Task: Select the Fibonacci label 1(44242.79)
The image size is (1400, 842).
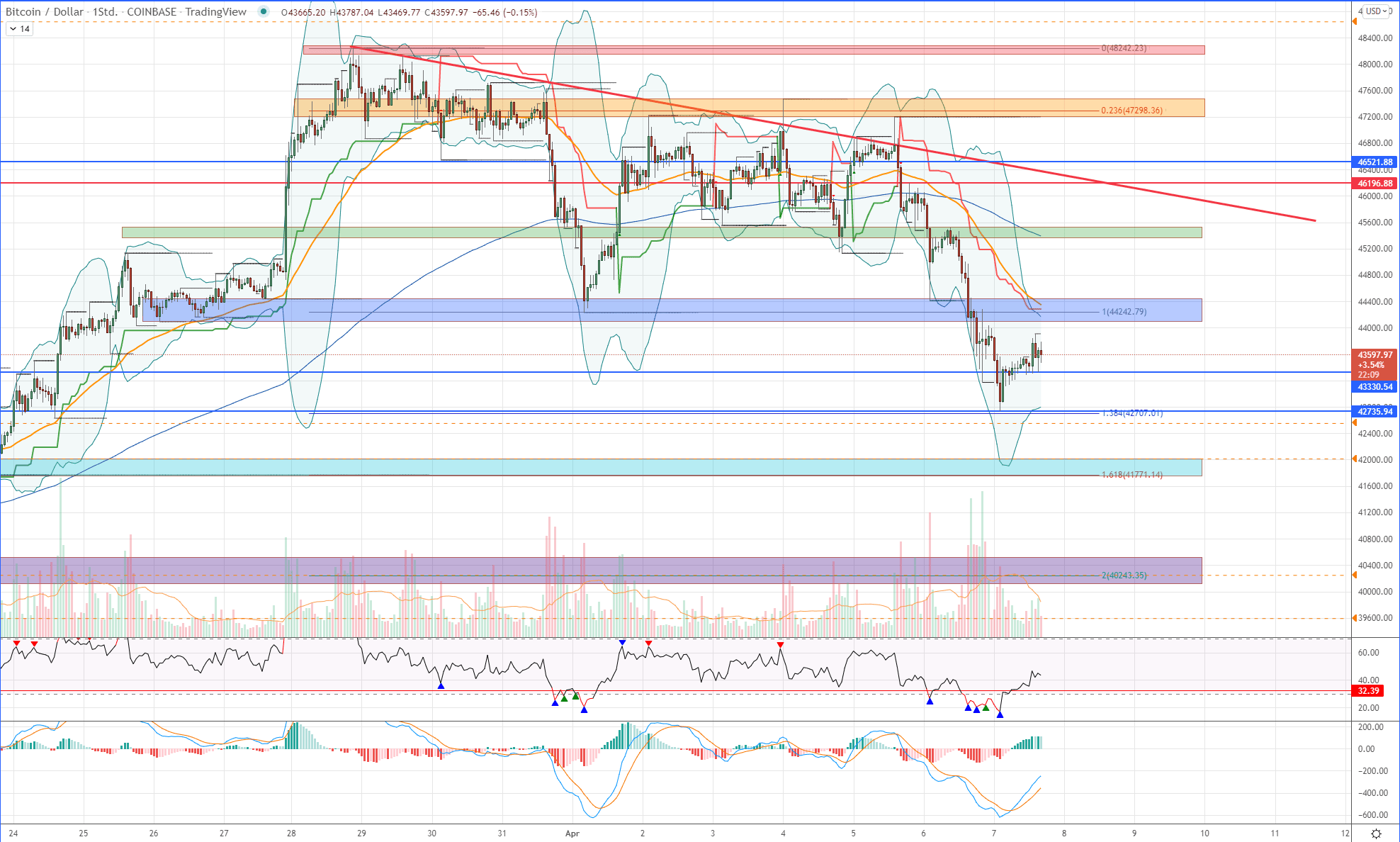Action: 1124,312
